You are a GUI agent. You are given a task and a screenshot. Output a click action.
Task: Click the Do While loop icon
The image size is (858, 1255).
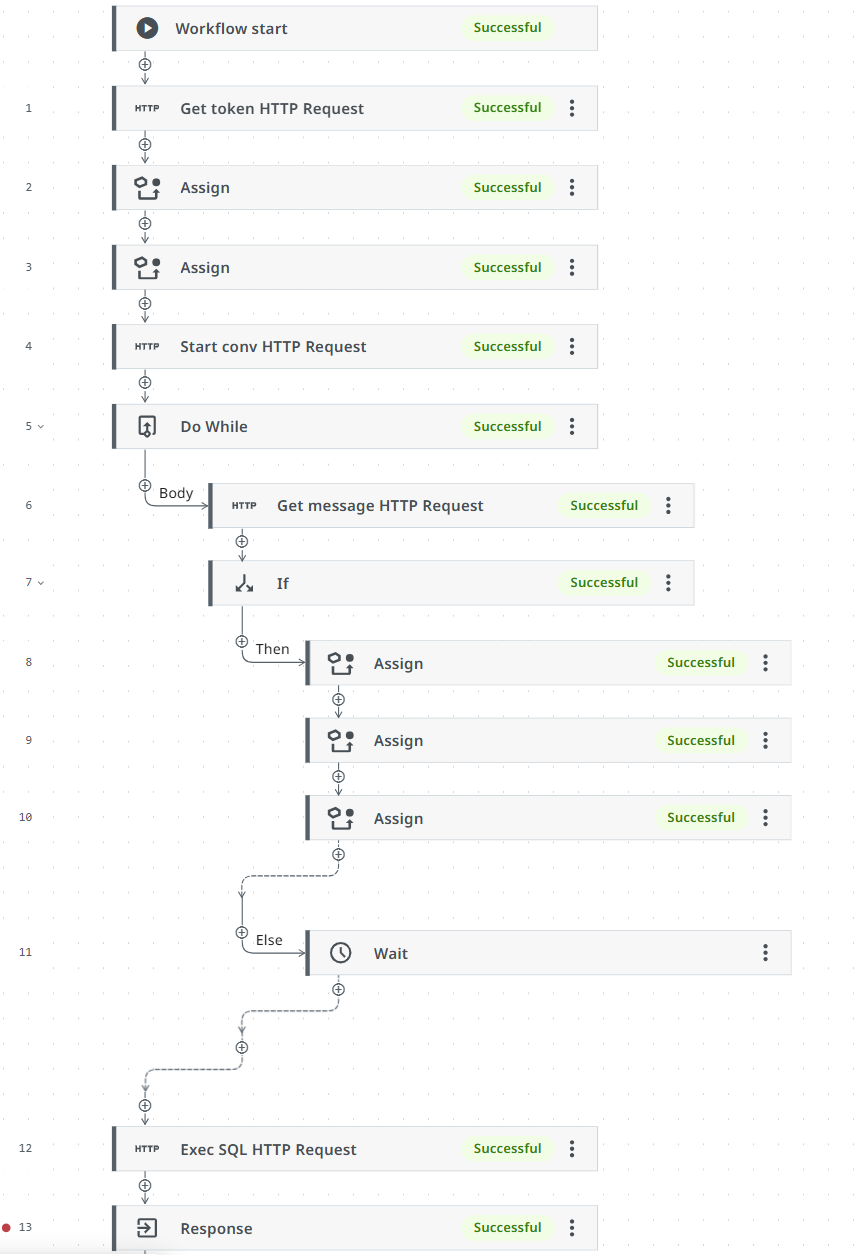(147, 427)
